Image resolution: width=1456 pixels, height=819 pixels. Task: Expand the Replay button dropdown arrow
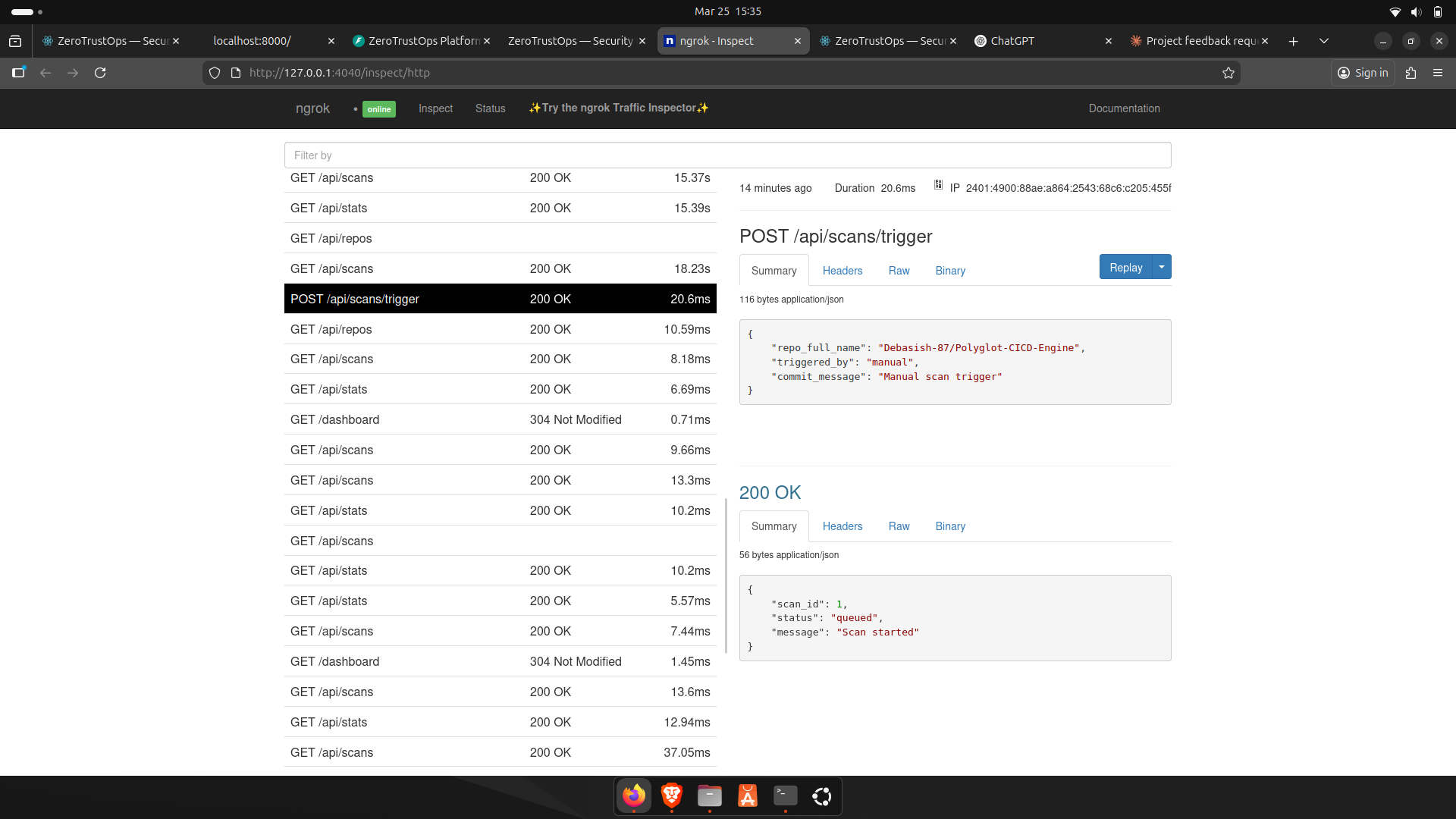(x=1162, y=267)
